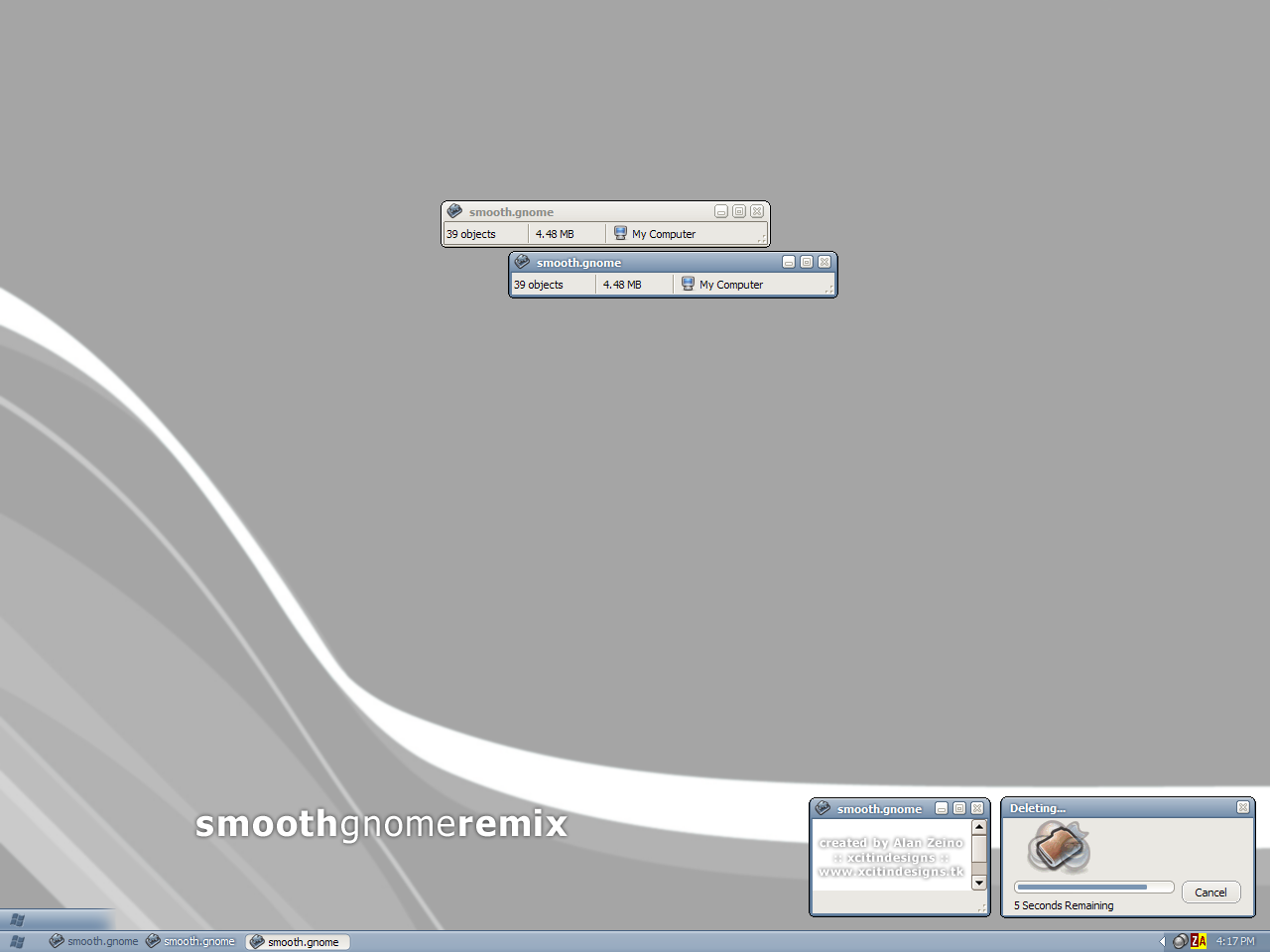This screenshot has width=1270, height=952.
Task: Open the ZoneAlarm ZA tray icon
Action: coord(1199,942)
